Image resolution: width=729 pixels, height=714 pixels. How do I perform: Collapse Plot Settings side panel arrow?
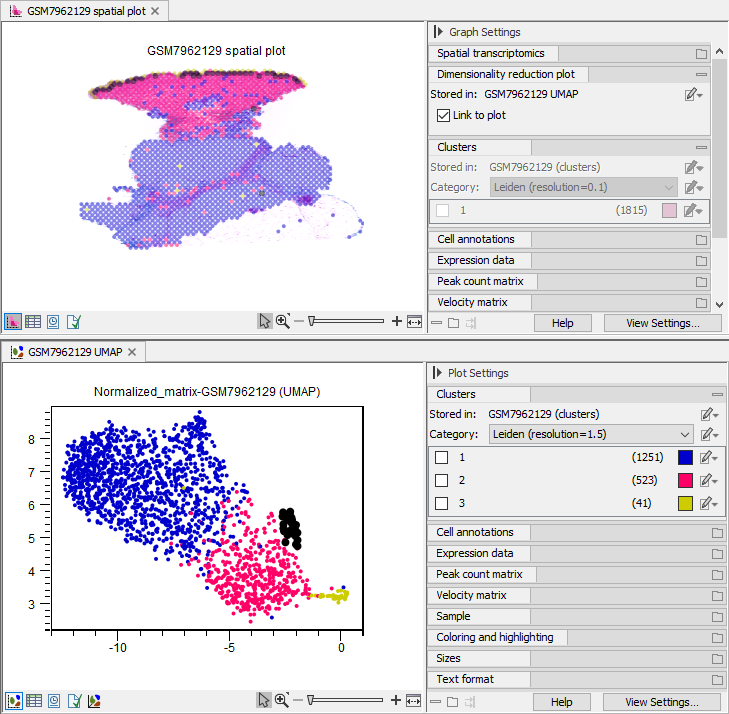[437, 372]
